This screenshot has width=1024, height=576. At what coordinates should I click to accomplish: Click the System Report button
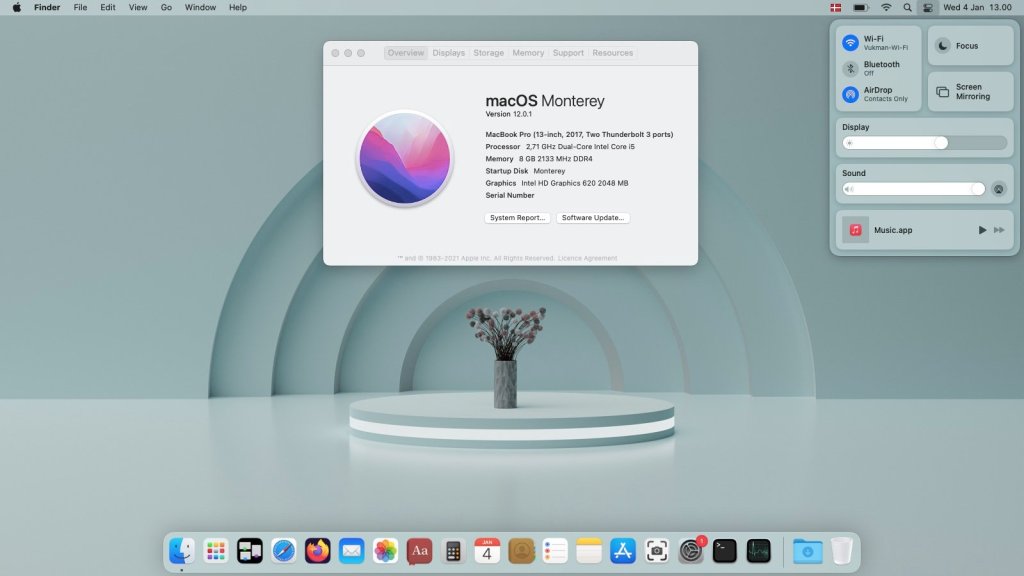point(518,218)
